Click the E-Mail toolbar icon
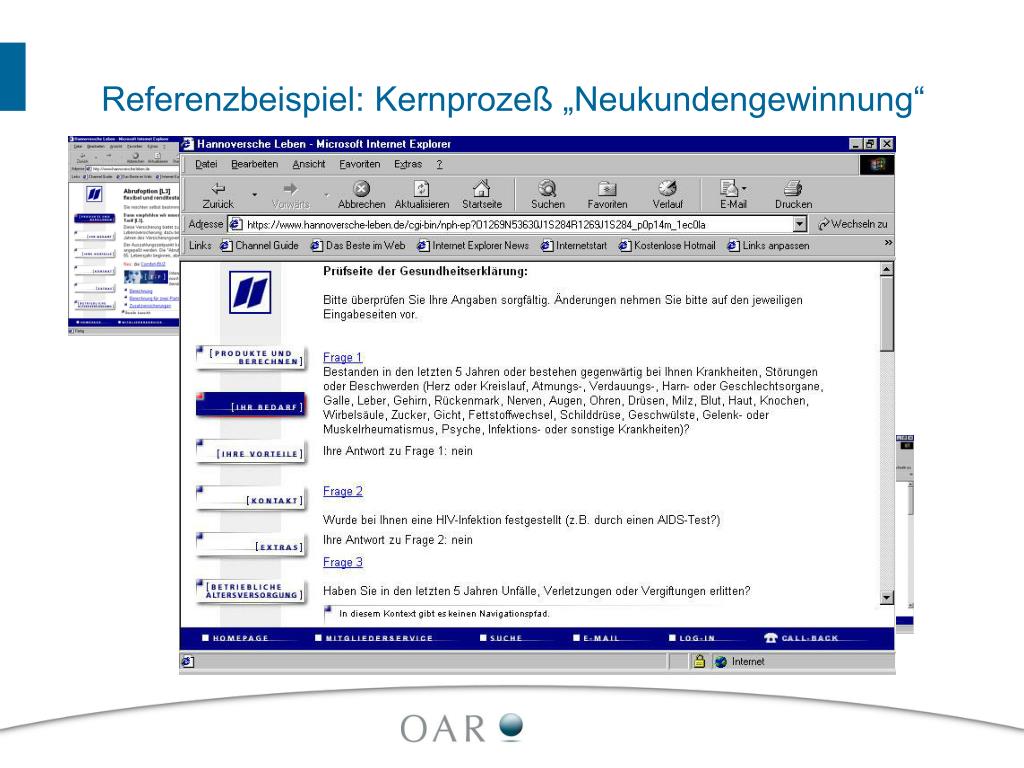Screen dimensions: 1024x768 coord(729,189)
